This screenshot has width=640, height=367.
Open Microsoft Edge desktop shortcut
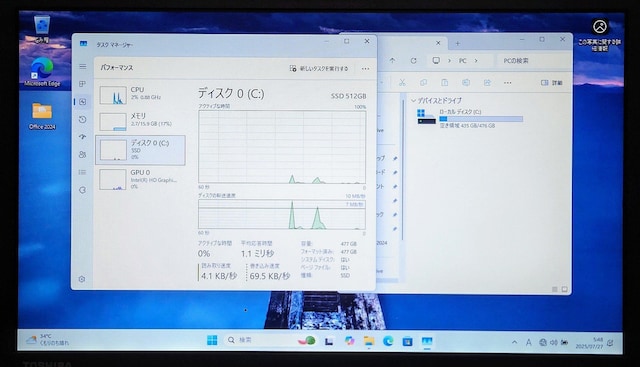click(x=42, y=72)
